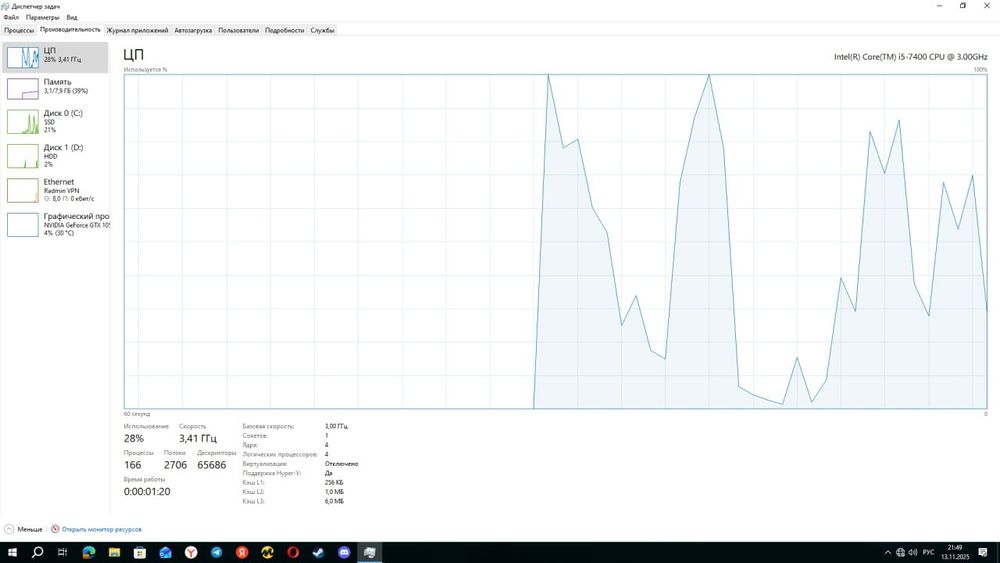Open Память performance panel
This screenshot has height=563, width=1000.
[55, 89]
